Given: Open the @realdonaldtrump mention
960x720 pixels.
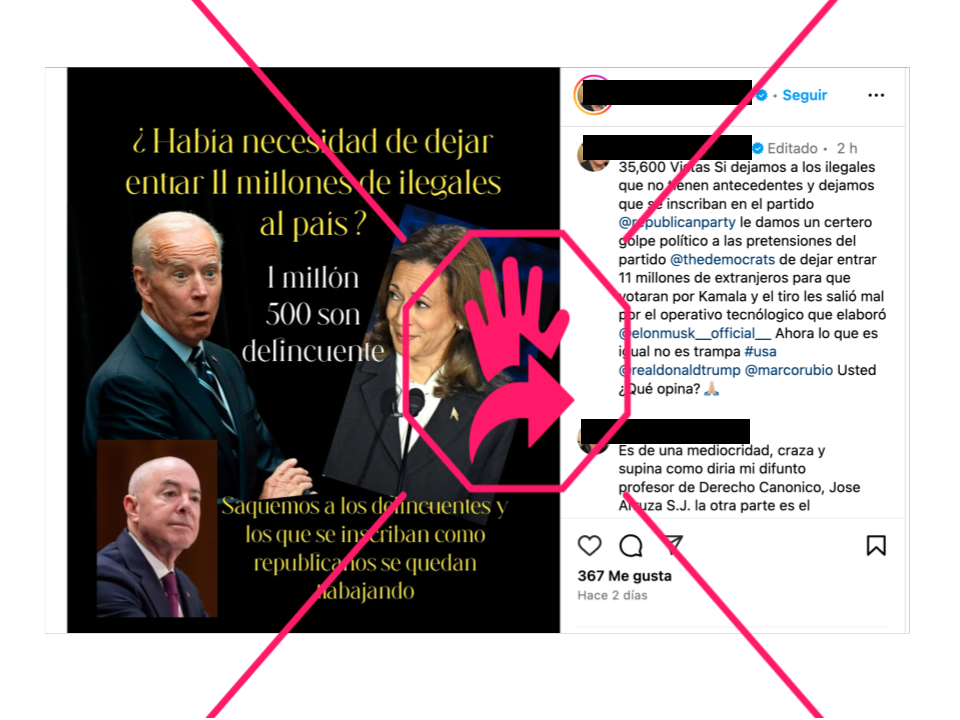Looking at the screenshot, I should (x=679, y=370).
